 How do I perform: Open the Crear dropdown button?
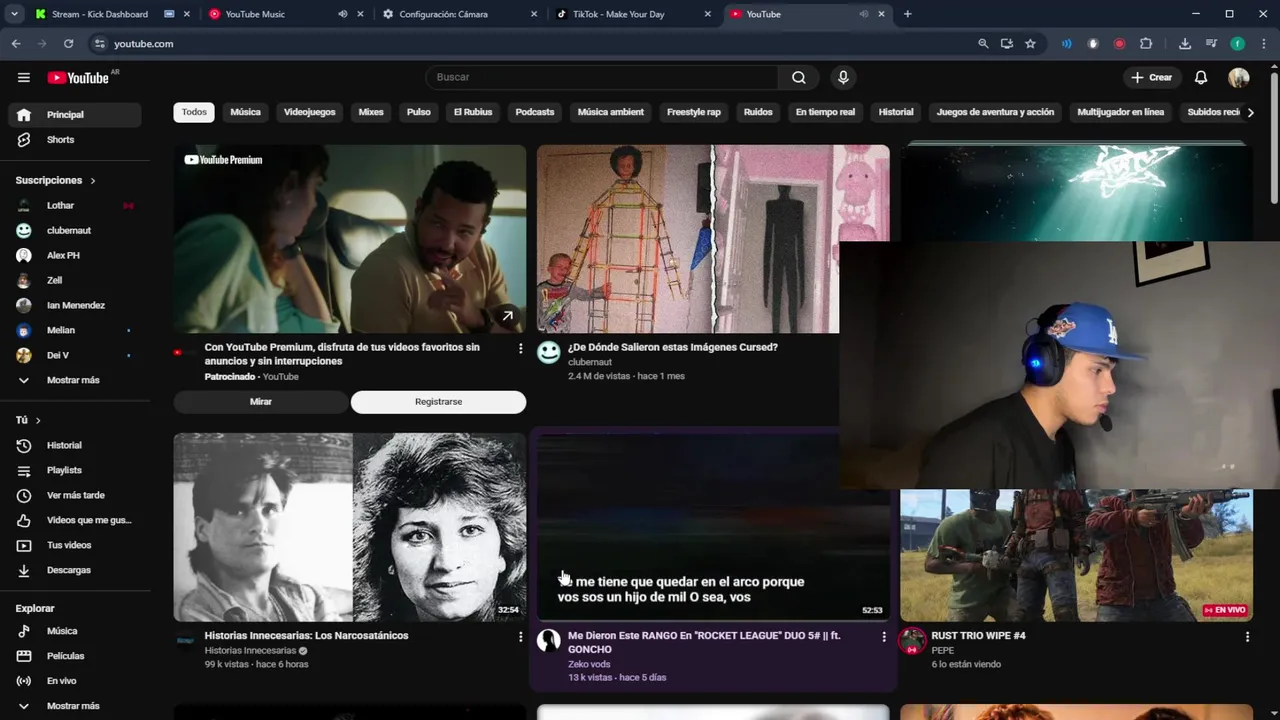1151,77
